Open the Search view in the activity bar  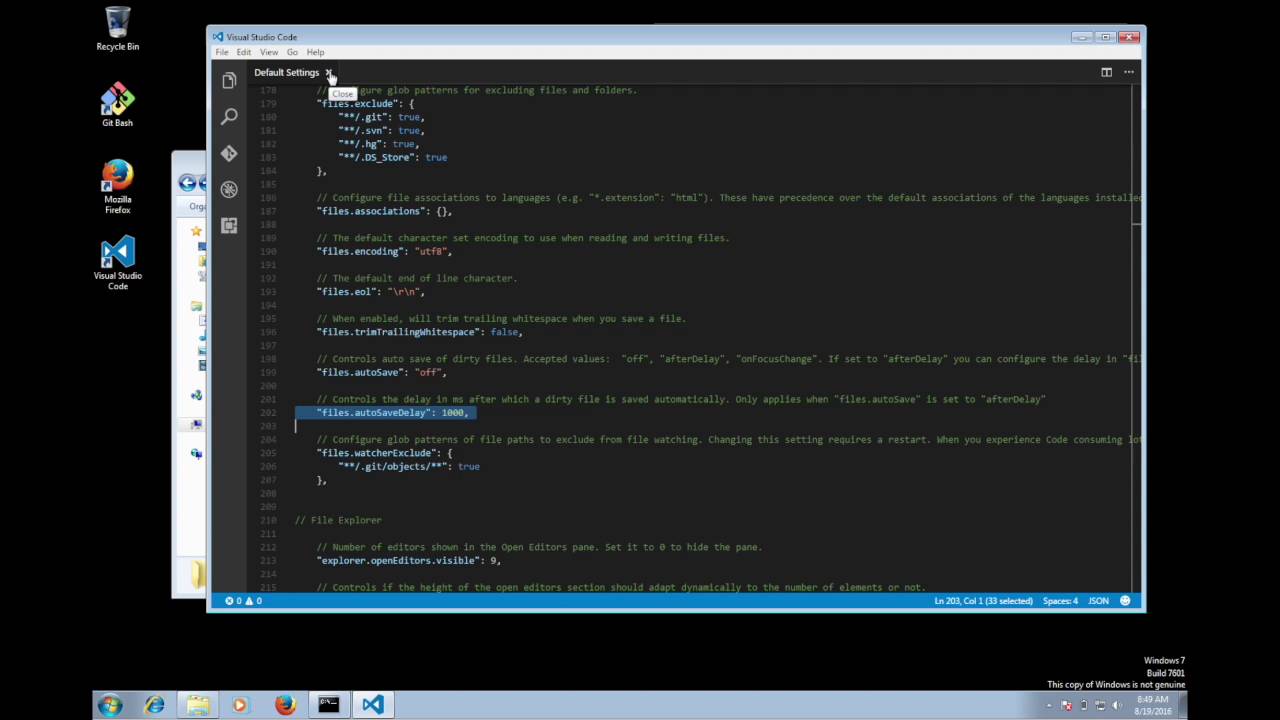(229, 117)
